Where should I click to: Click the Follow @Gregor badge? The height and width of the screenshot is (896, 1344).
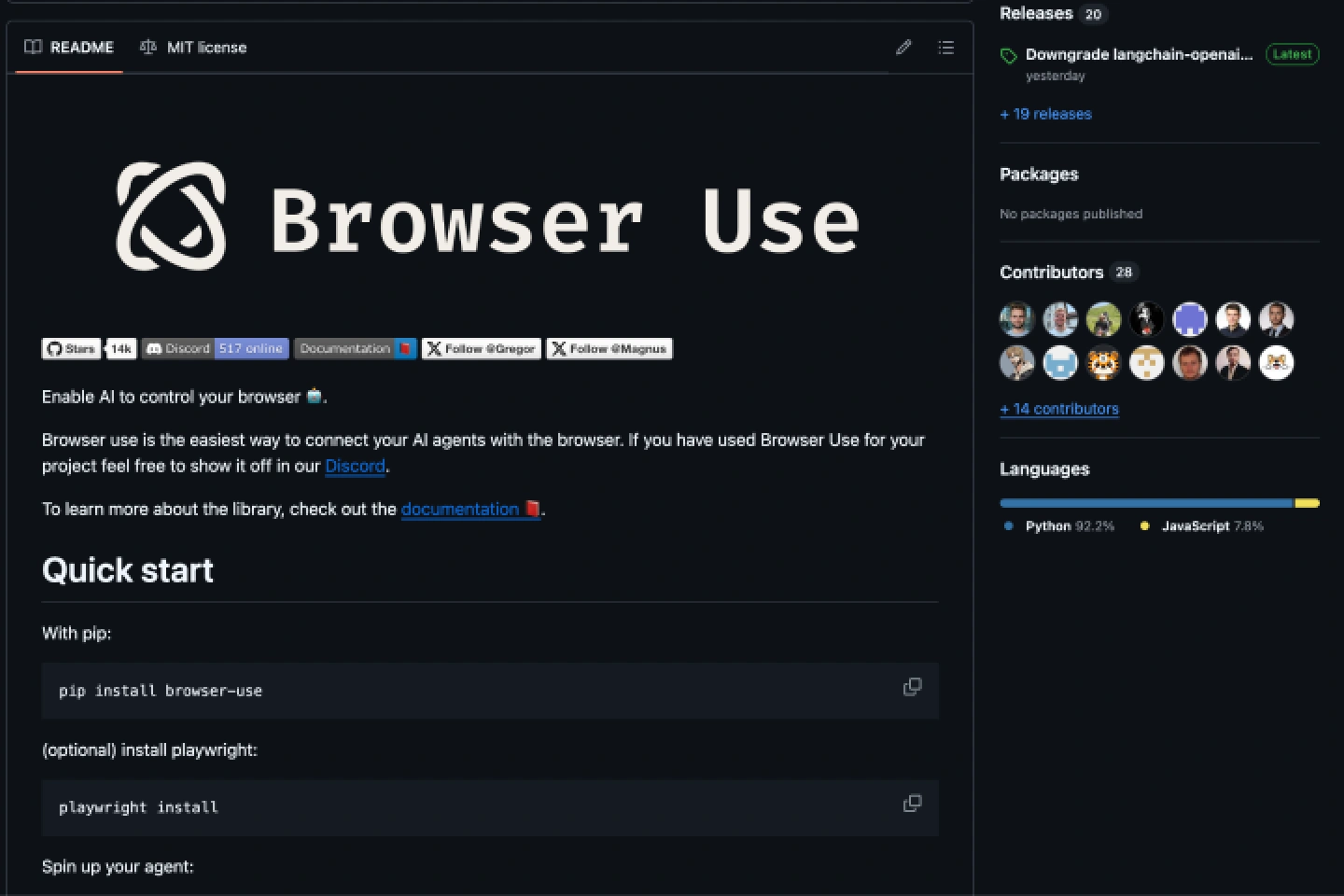(x=482, y=349)
